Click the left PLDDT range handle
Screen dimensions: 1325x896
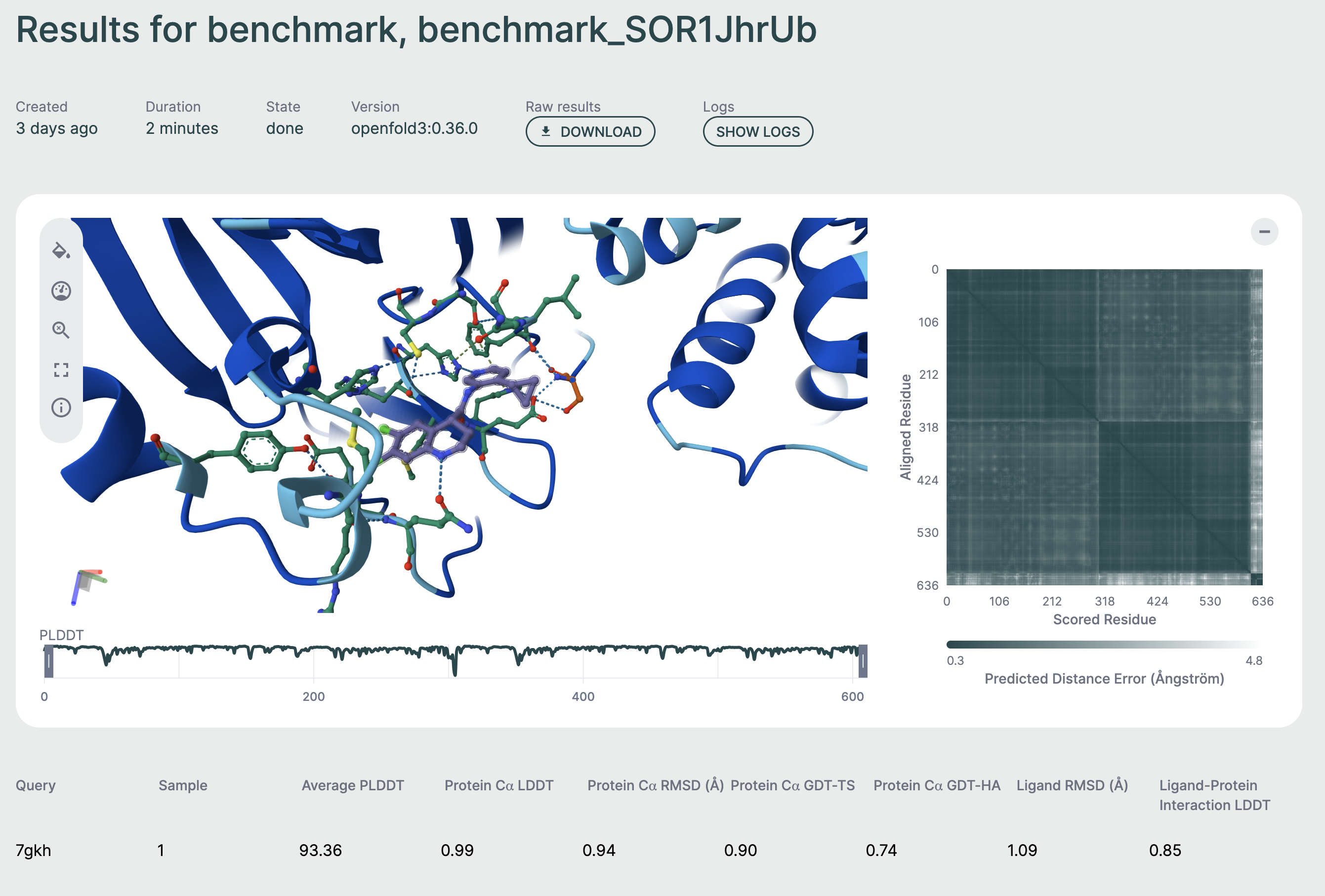click(x=49, y=661)
